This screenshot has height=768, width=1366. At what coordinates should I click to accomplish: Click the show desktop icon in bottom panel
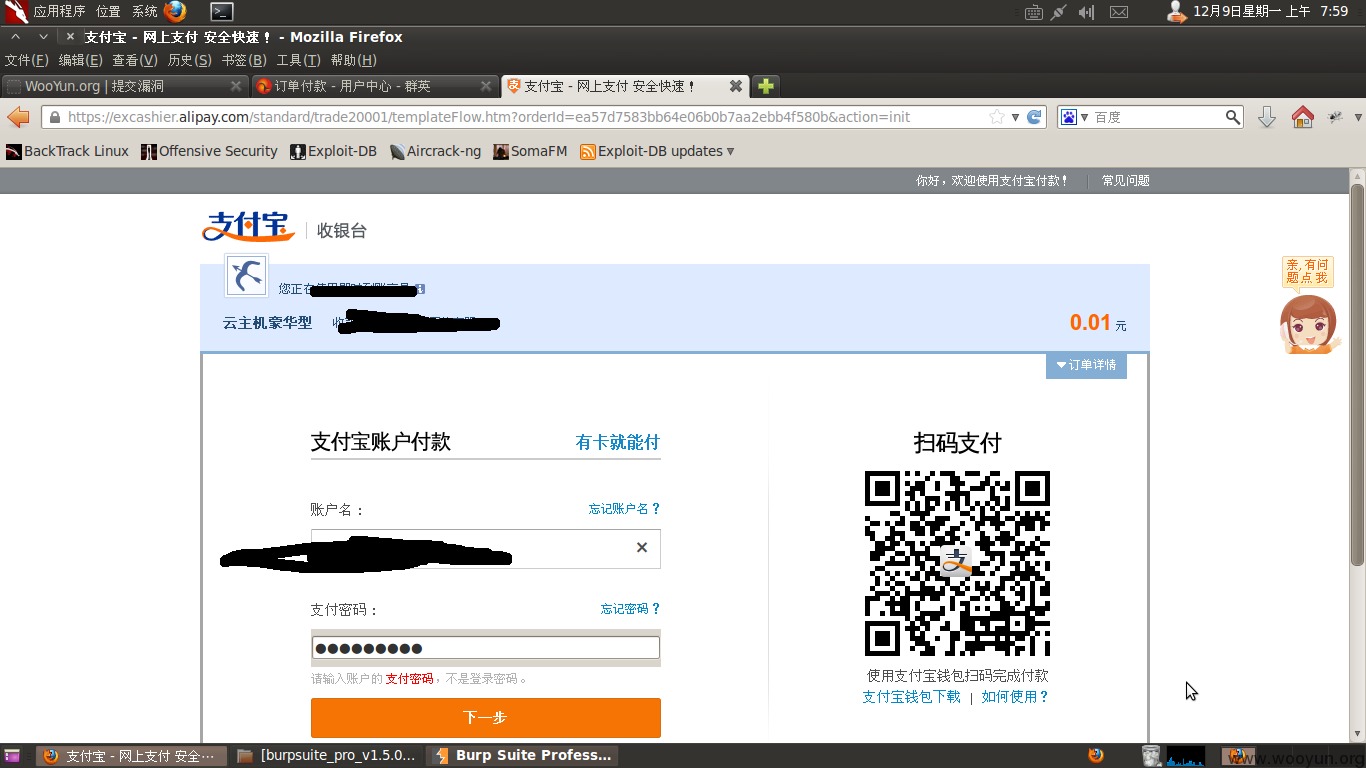[11, 755]
